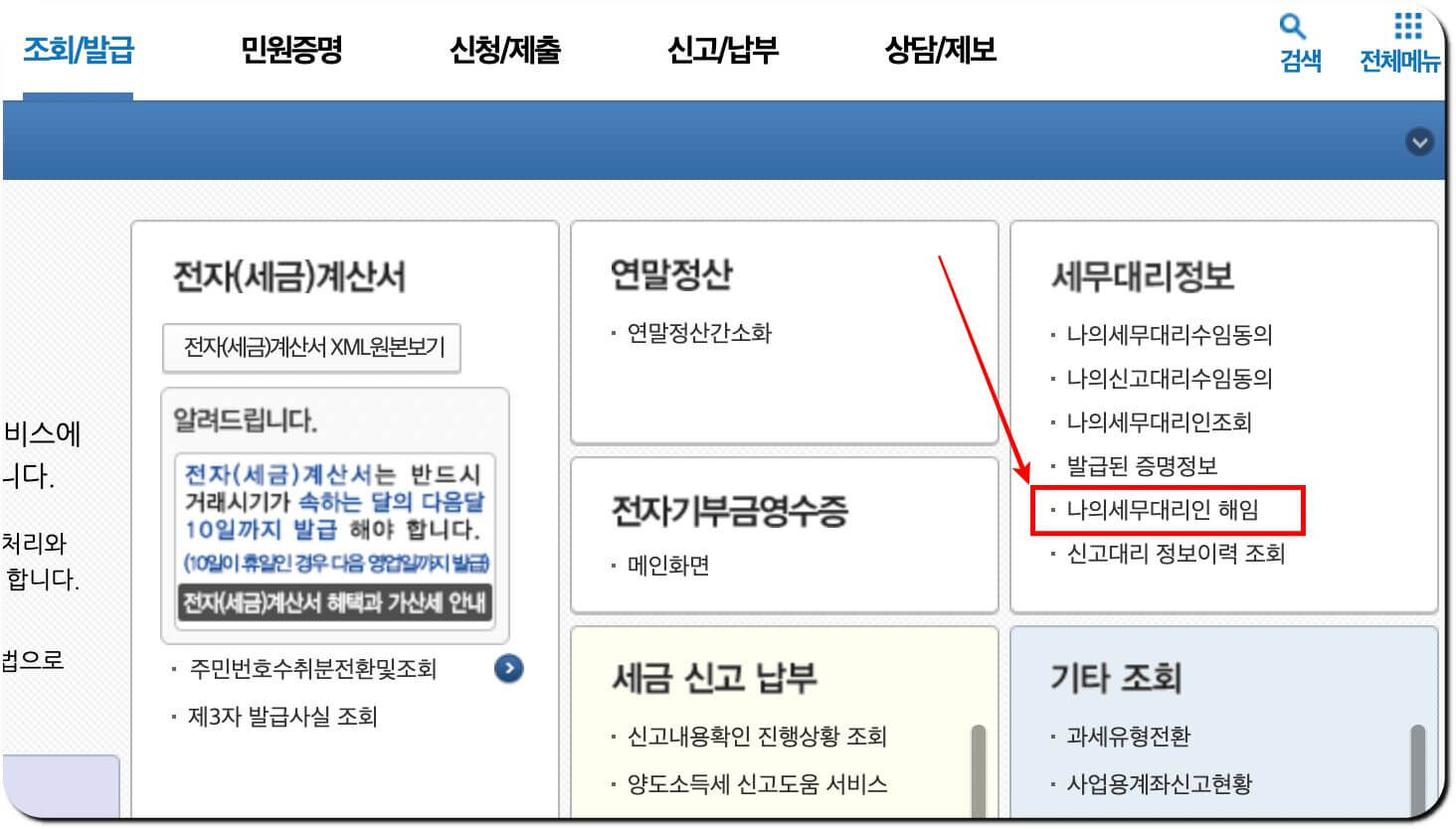Open the 연말정산간소화 link
The image size is (1456, 829).
pos(699,333)
